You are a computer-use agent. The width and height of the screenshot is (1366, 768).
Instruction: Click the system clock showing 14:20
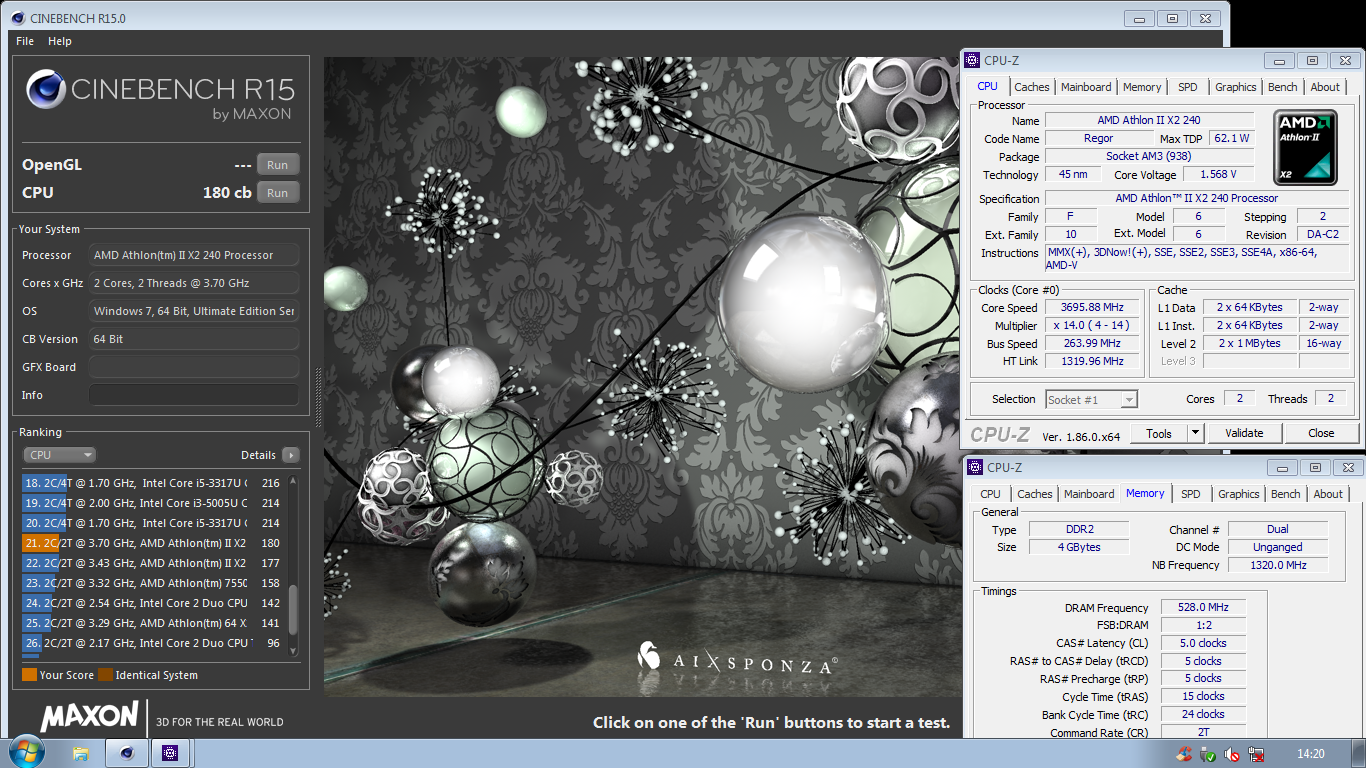(1310, 754)
